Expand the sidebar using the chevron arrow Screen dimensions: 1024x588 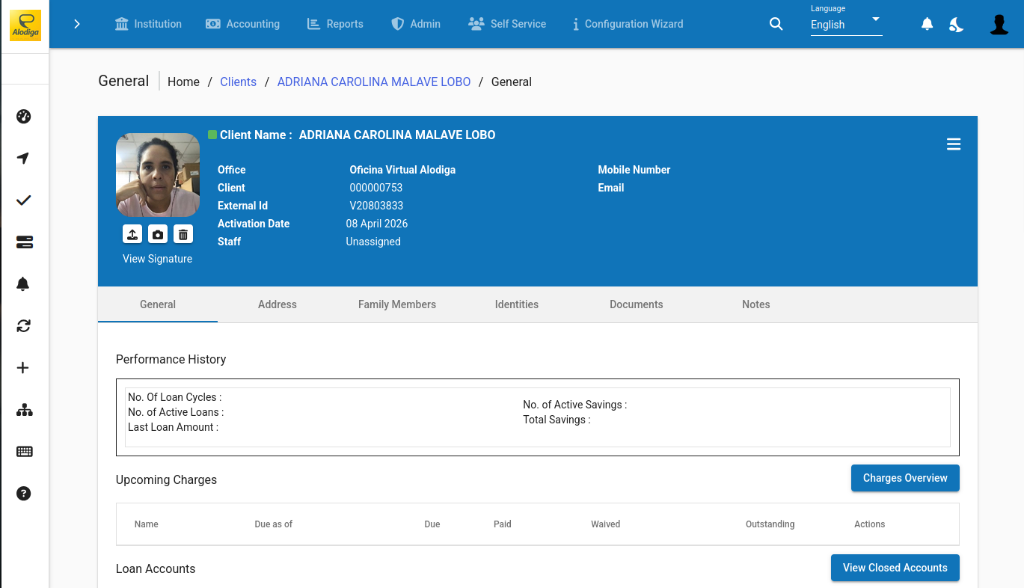click(x=77, y=23)
